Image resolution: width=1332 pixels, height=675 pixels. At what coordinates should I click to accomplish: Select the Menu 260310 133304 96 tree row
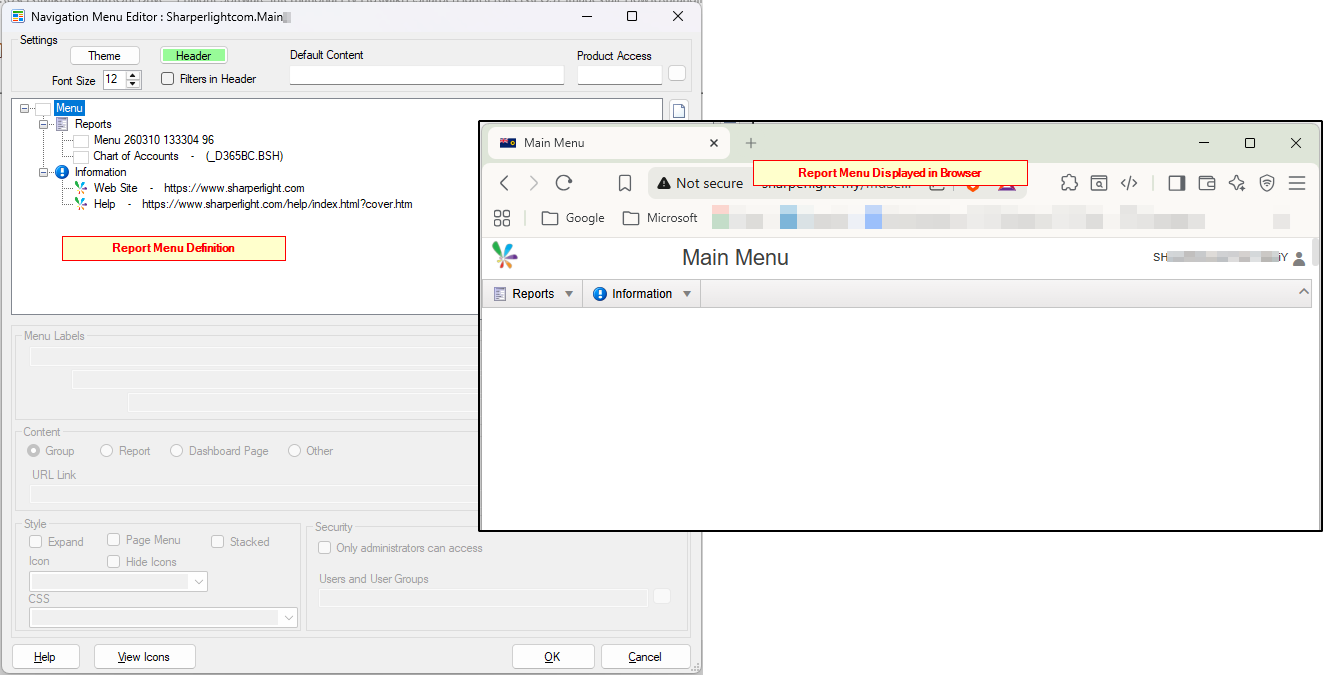(x=154, y=140)
